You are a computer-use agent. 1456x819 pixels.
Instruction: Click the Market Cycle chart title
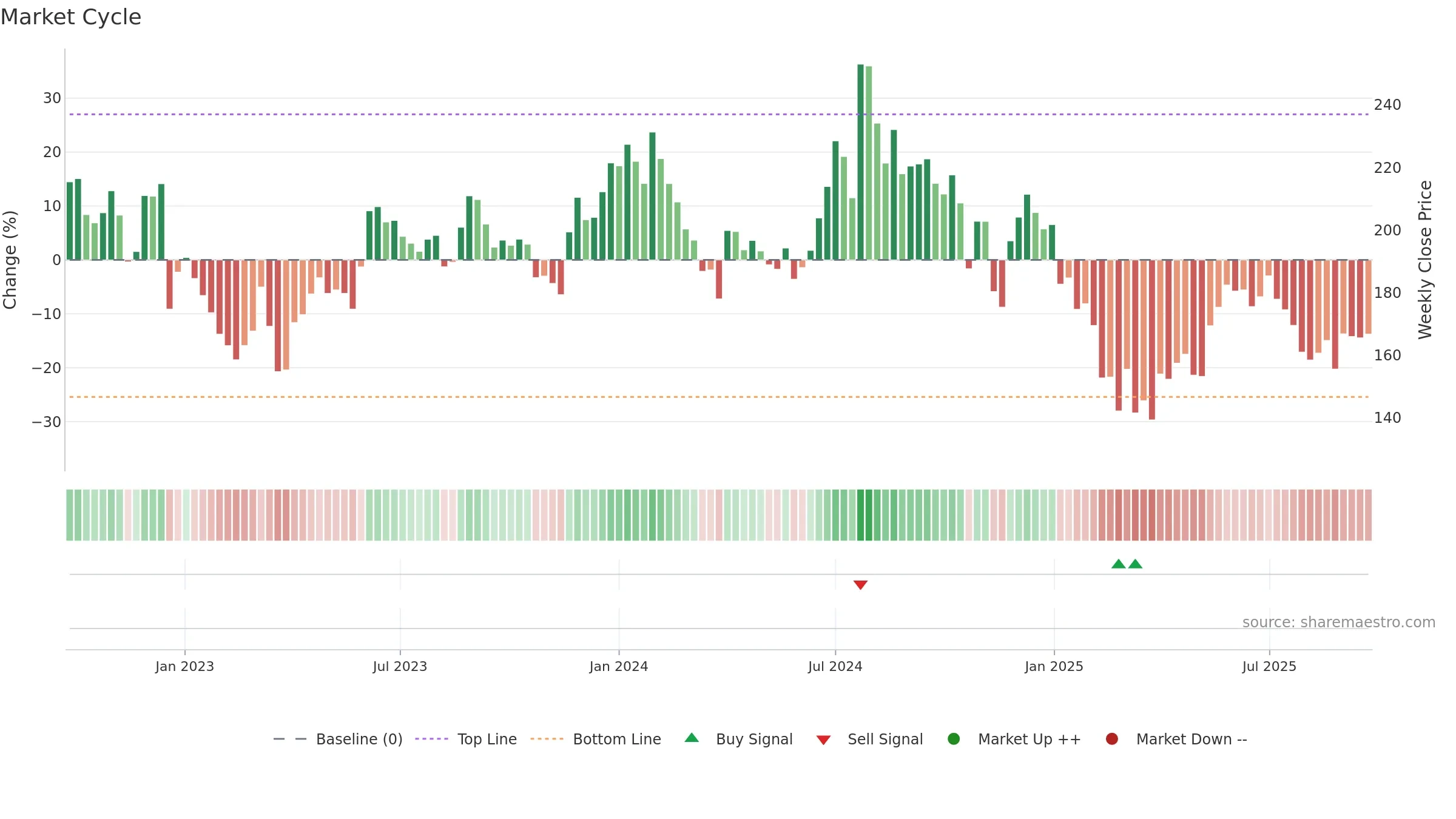71,17
